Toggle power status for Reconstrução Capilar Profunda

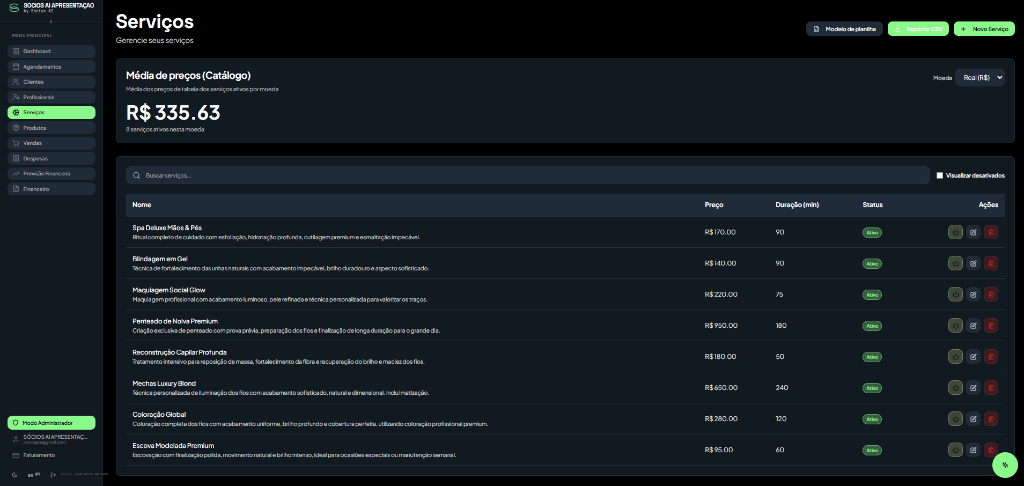click(x=955, y=357)
